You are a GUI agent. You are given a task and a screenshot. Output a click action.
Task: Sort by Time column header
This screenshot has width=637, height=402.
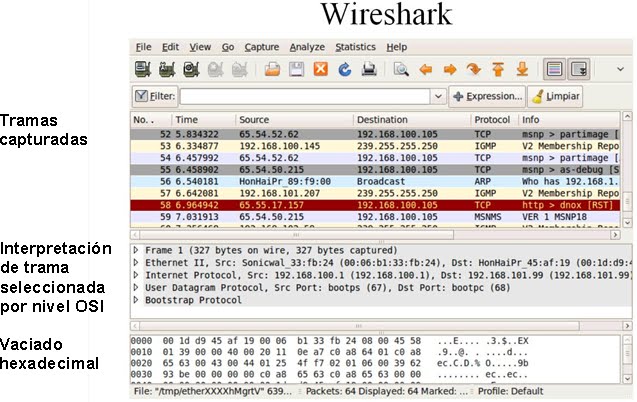[203, 120]
